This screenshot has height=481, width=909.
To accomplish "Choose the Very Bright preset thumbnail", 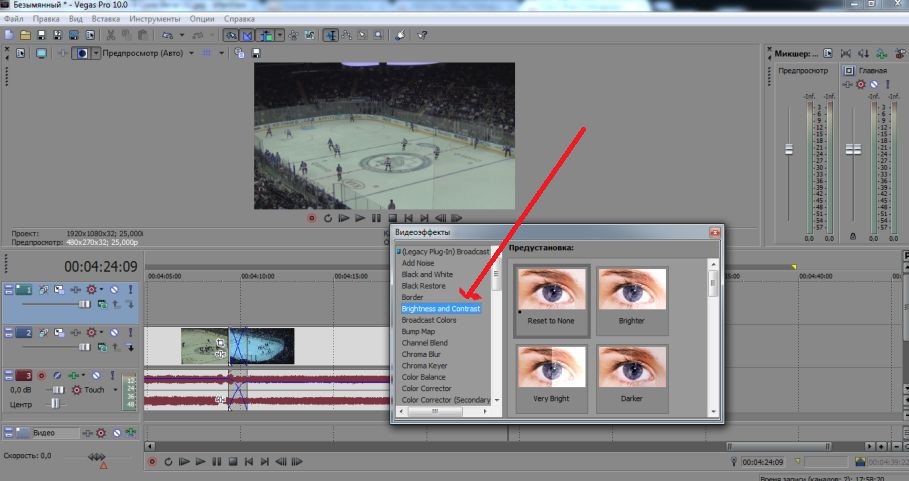I will click(551, 378).
